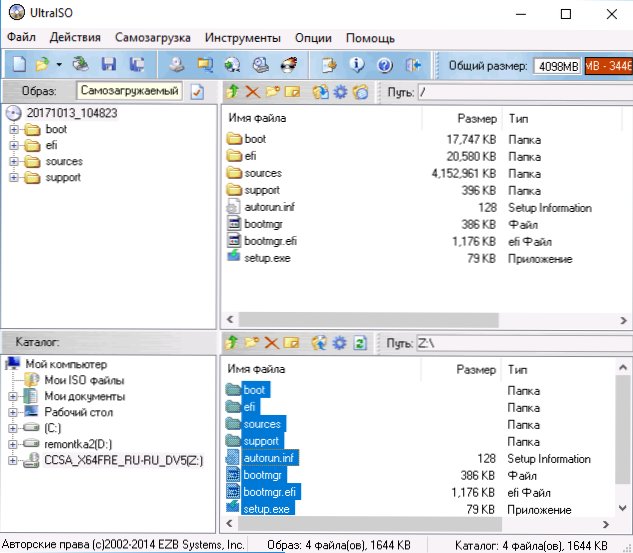Screen dimensions: 633x553
Task: Select Мои ISO файлы in catalog tree
Action: pos(84,380)
